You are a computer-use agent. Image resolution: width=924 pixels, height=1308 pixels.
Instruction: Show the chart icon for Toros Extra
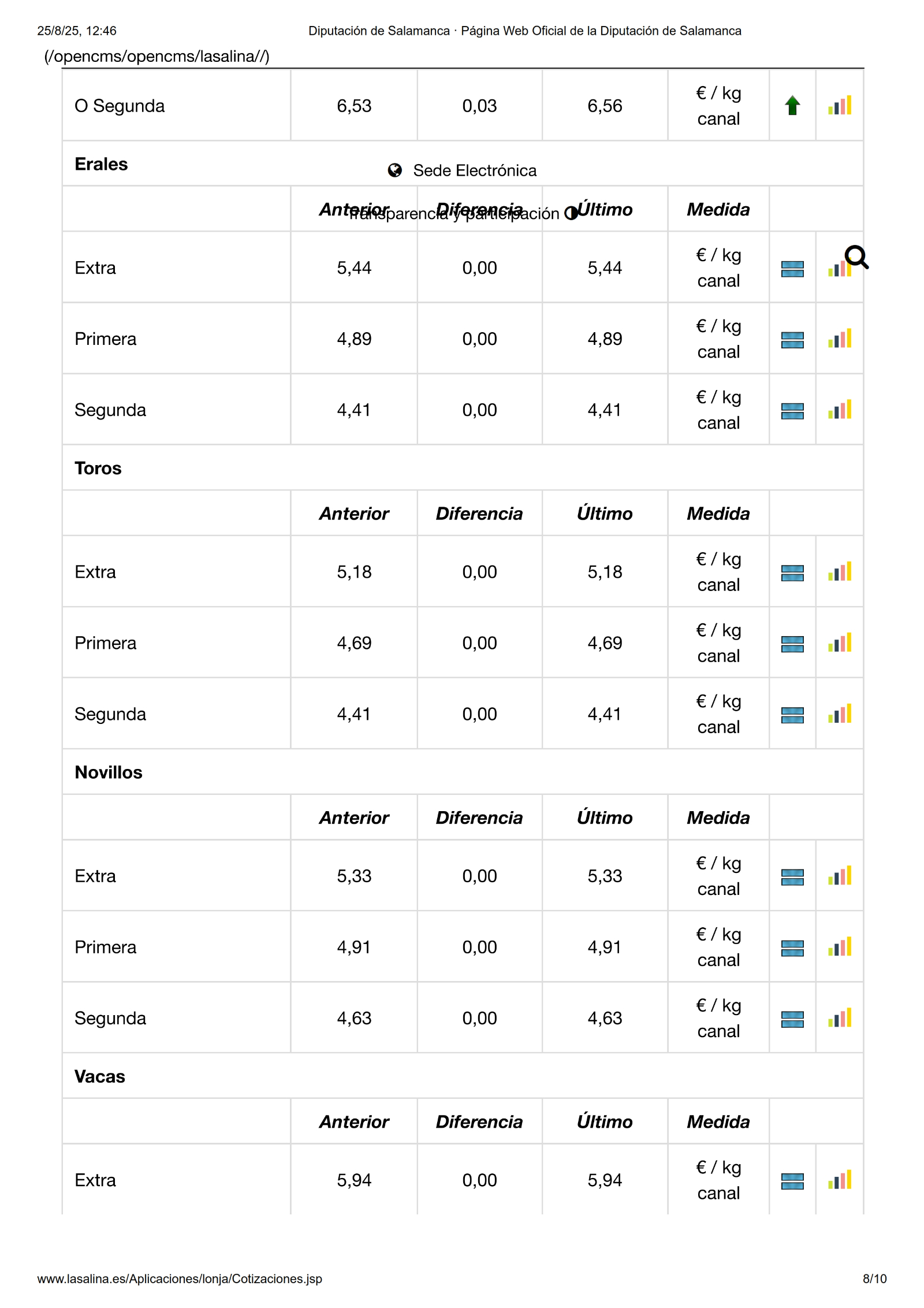pyautogui.click(x=839, y=572)
